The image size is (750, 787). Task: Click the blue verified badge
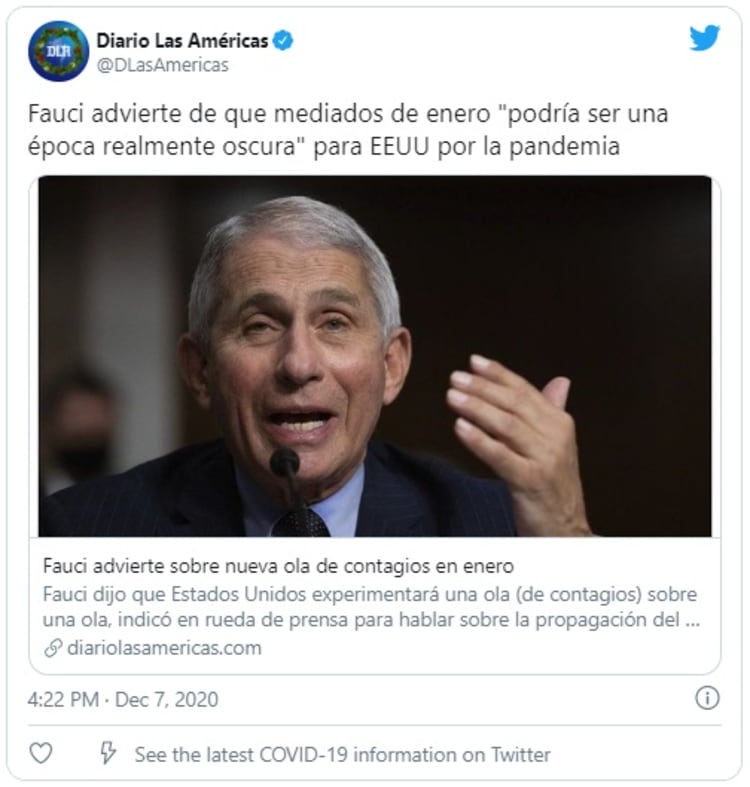pyautogui.click(x=283, y=41)
